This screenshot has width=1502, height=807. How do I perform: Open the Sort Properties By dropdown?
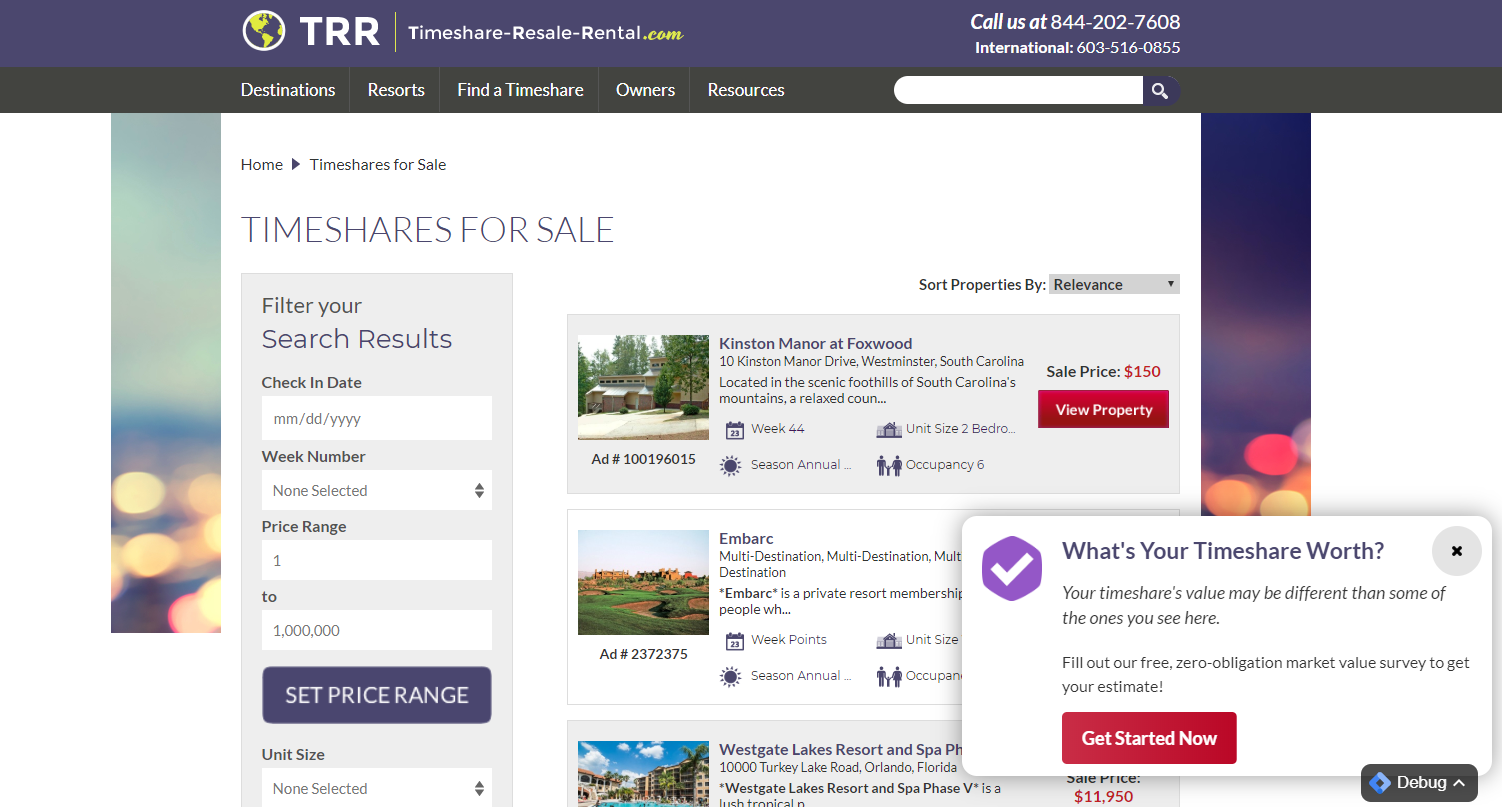pos(1114,284)
